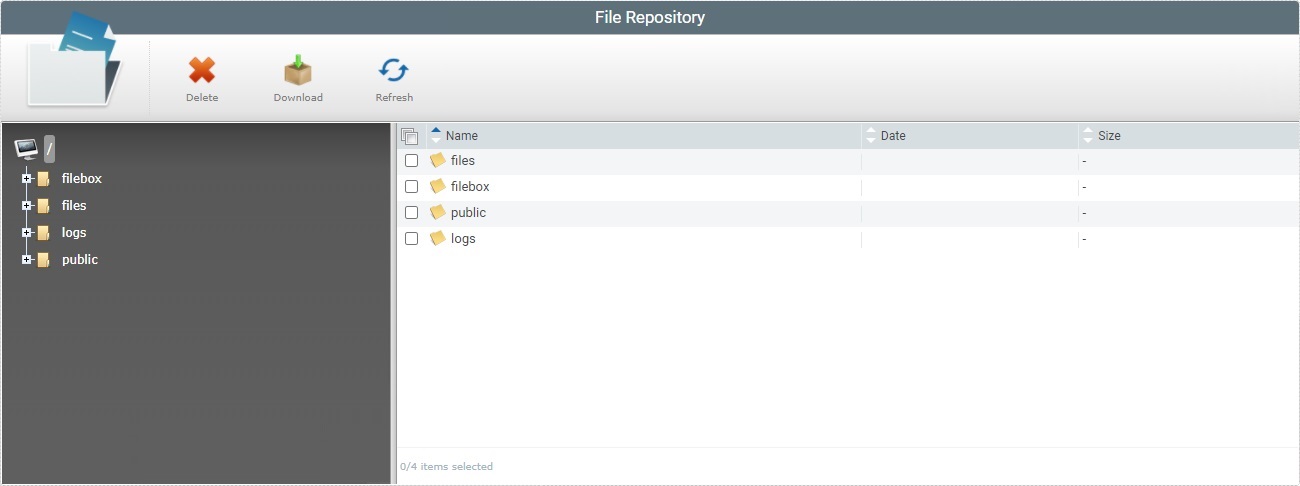This screenshot has height=486, width=1300.
Task: Click the size dash in files row
Action: point(1084,161)
